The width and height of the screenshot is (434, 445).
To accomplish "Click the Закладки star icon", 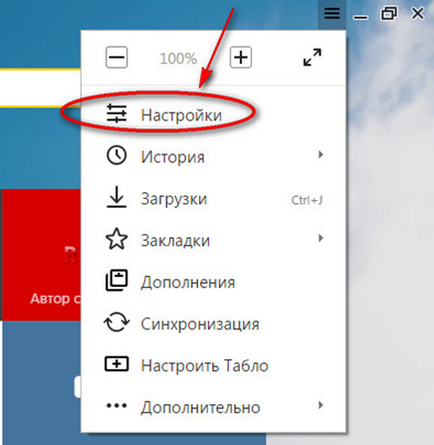I will pos(116,239).
